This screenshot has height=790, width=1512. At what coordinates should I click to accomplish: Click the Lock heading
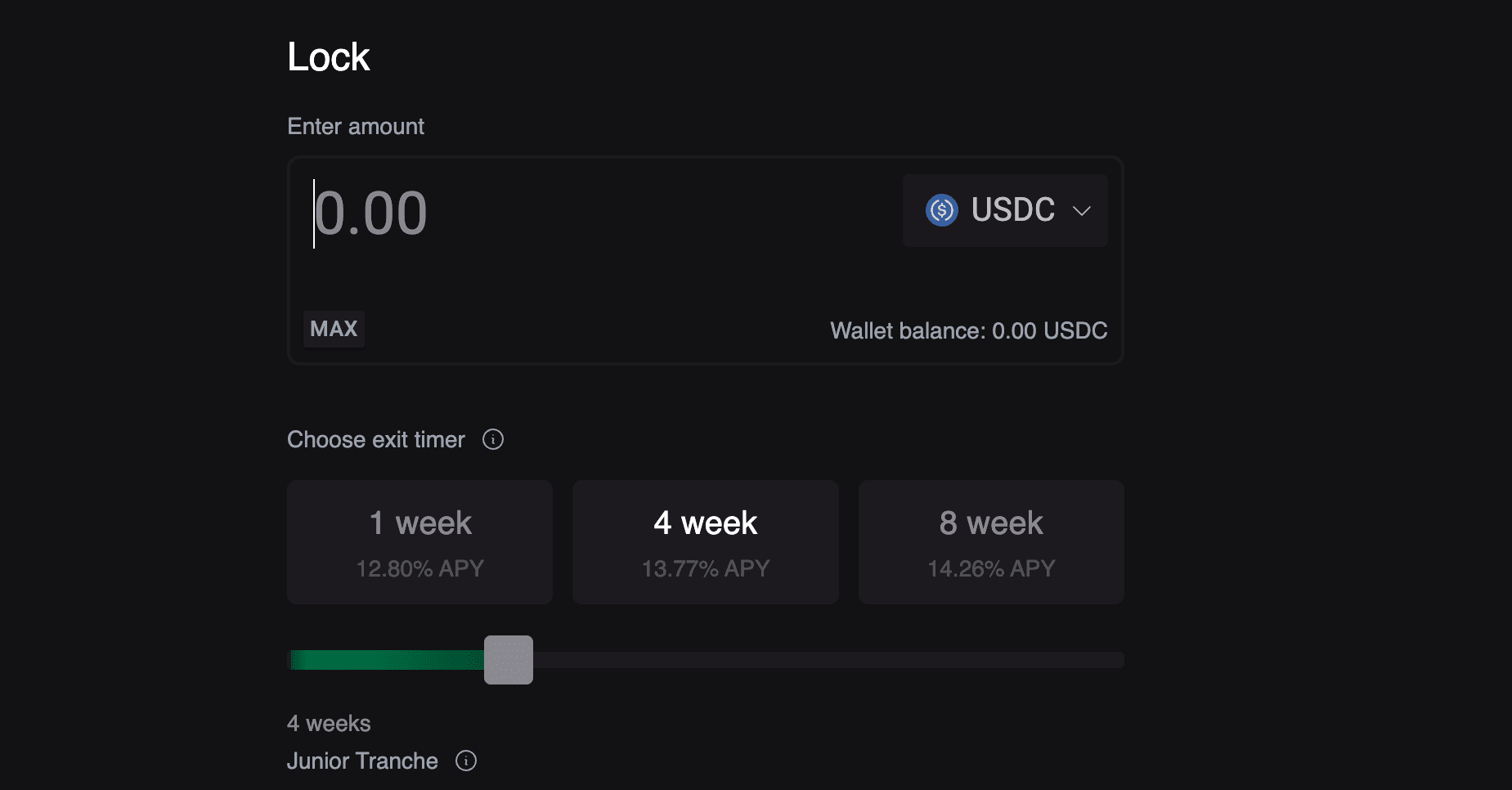[x=329, y=56]
